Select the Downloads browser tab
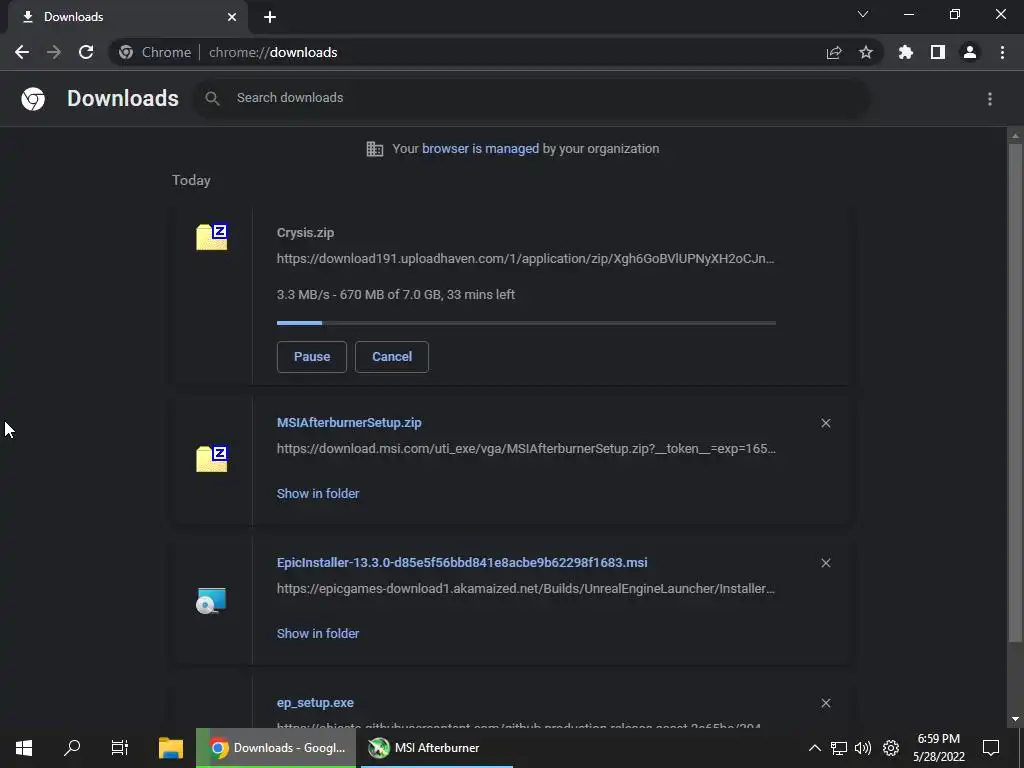The image size is (1024, 768). click(x=128, y=17)
